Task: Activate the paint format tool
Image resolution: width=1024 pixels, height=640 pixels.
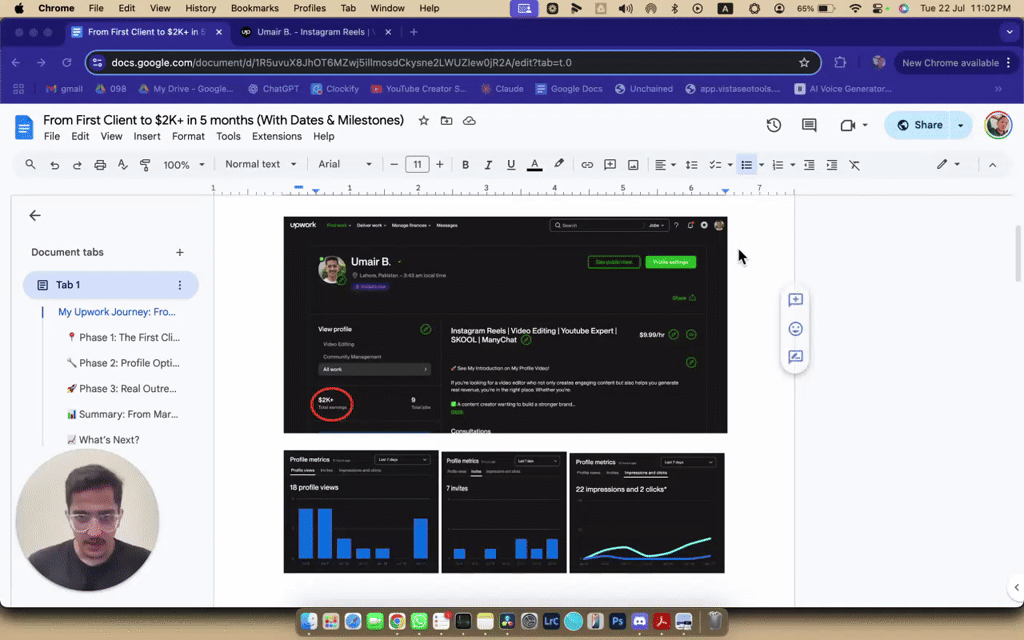Action: pyautogui.click(x=145, y=165)
